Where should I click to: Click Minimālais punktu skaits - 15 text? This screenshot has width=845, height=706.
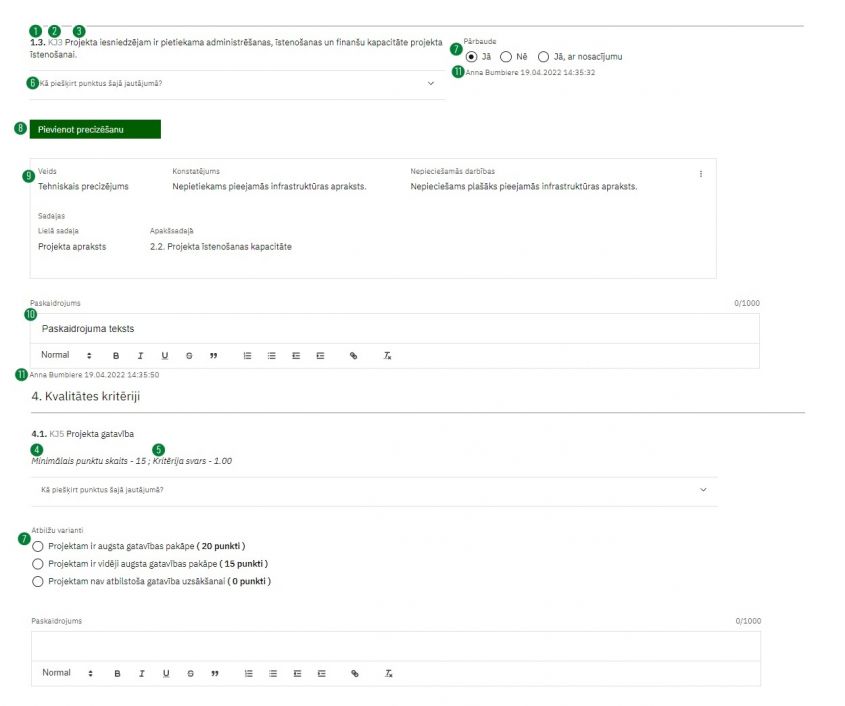tap(88, 461)
